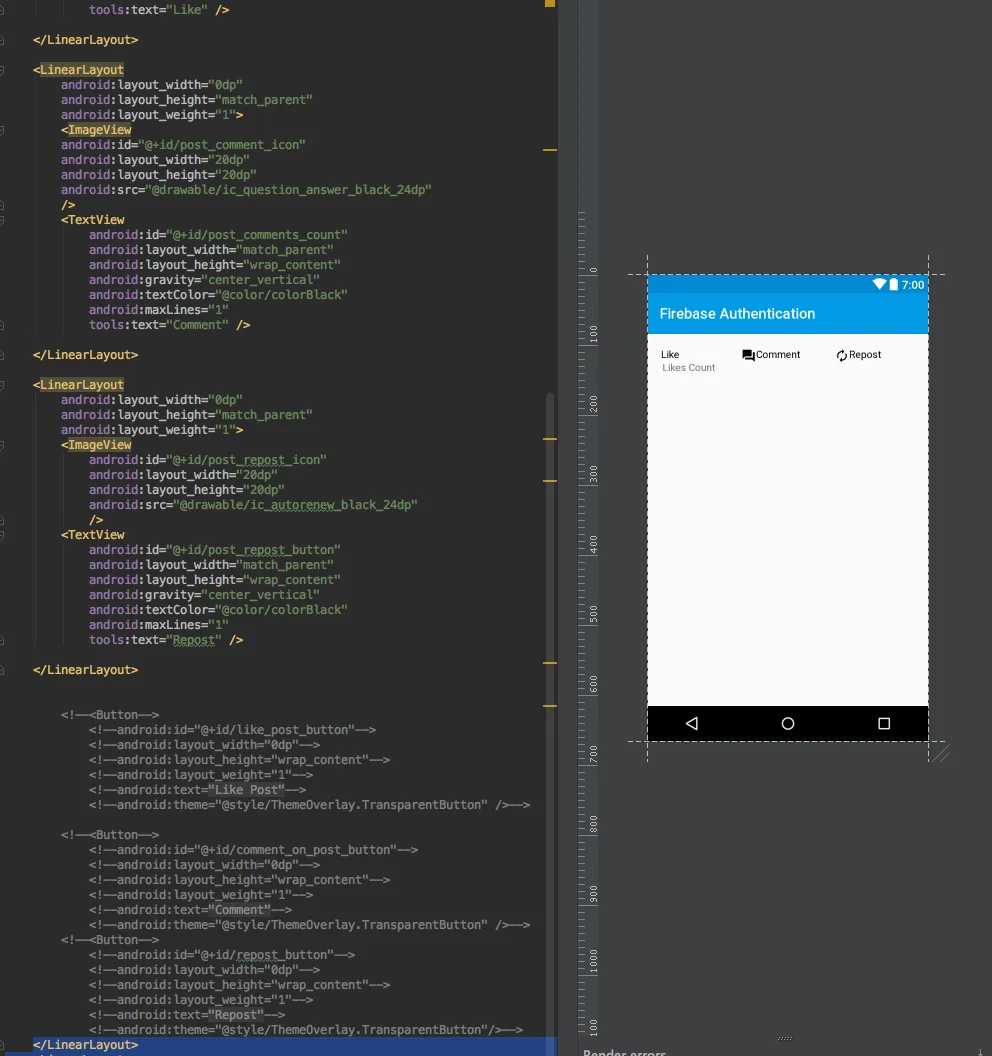992x1056 pixels.
Task: Click the battery icon in the preview status bar
Action: 894,284
